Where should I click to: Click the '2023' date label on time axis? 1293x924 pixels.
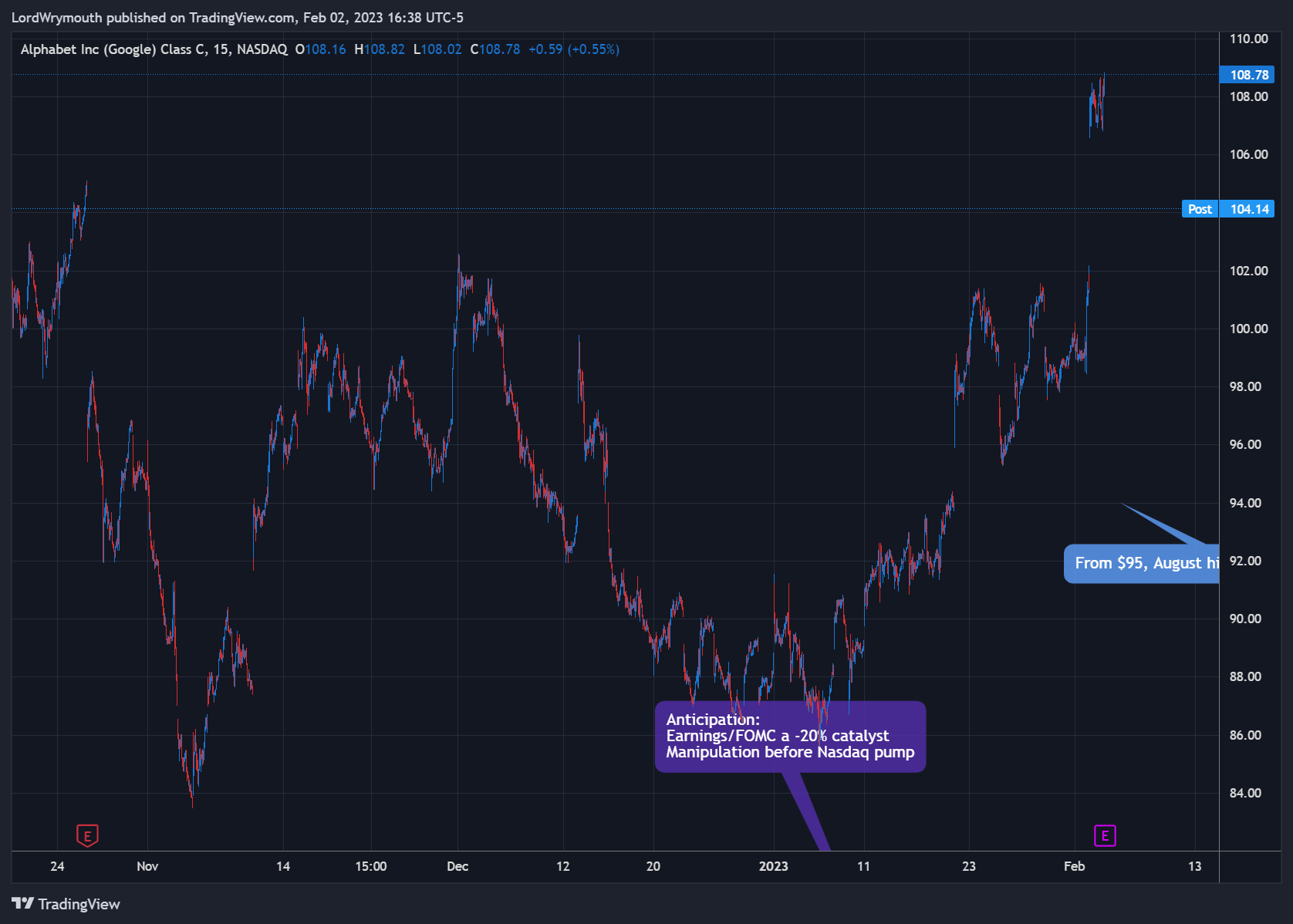[x=773, y=866]
